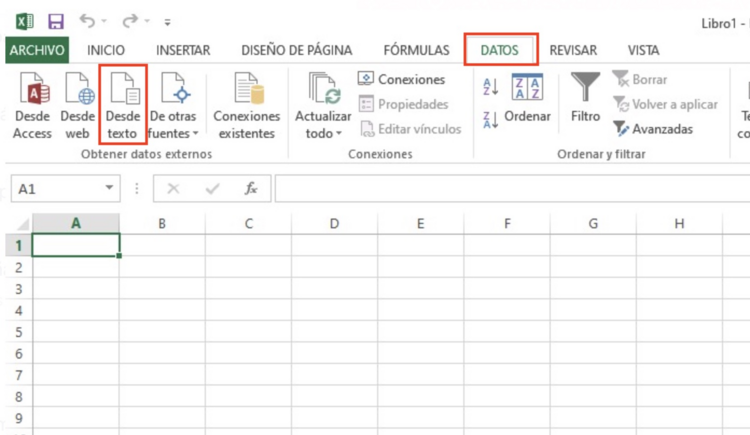The image size is (750, 435).
Task: Import data with Desde web
Action: pos(78,105)
